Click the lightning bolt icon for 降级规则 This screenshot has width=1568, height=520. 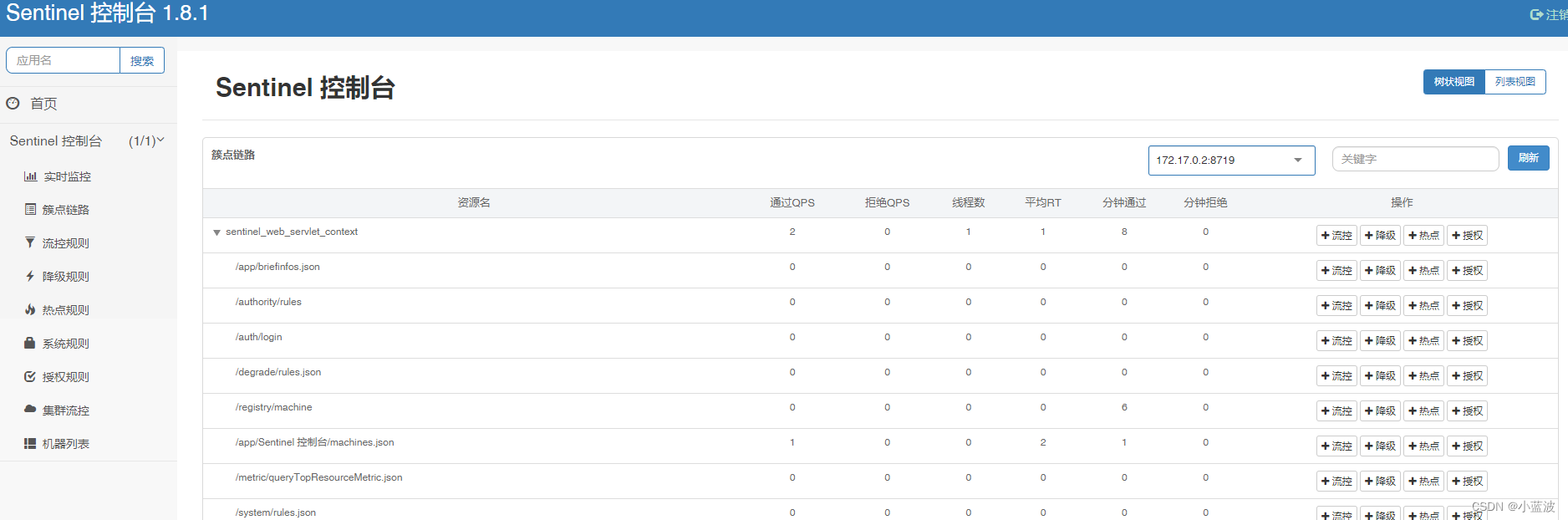point(30,276)
